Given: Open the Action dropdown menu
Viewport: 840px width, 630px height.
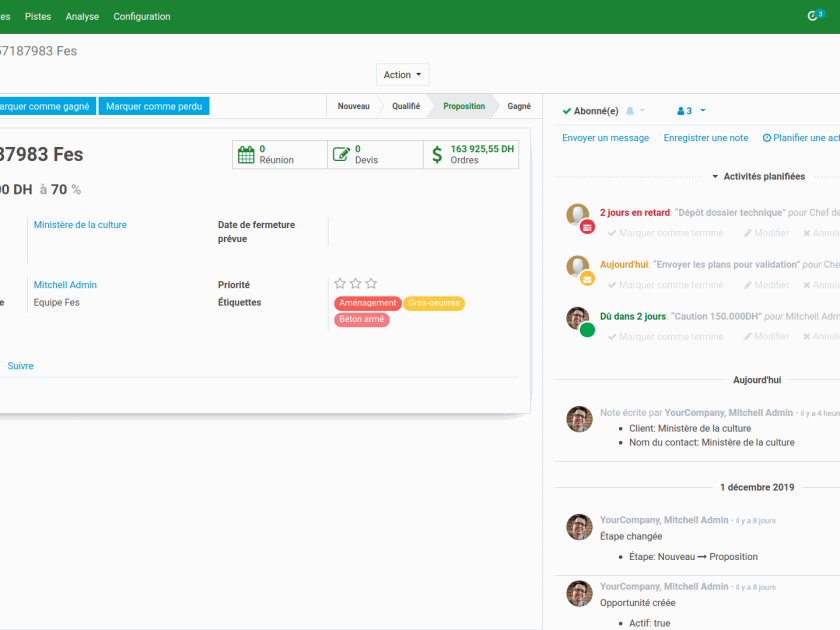Looking at the screenshot, I should 402,74.
